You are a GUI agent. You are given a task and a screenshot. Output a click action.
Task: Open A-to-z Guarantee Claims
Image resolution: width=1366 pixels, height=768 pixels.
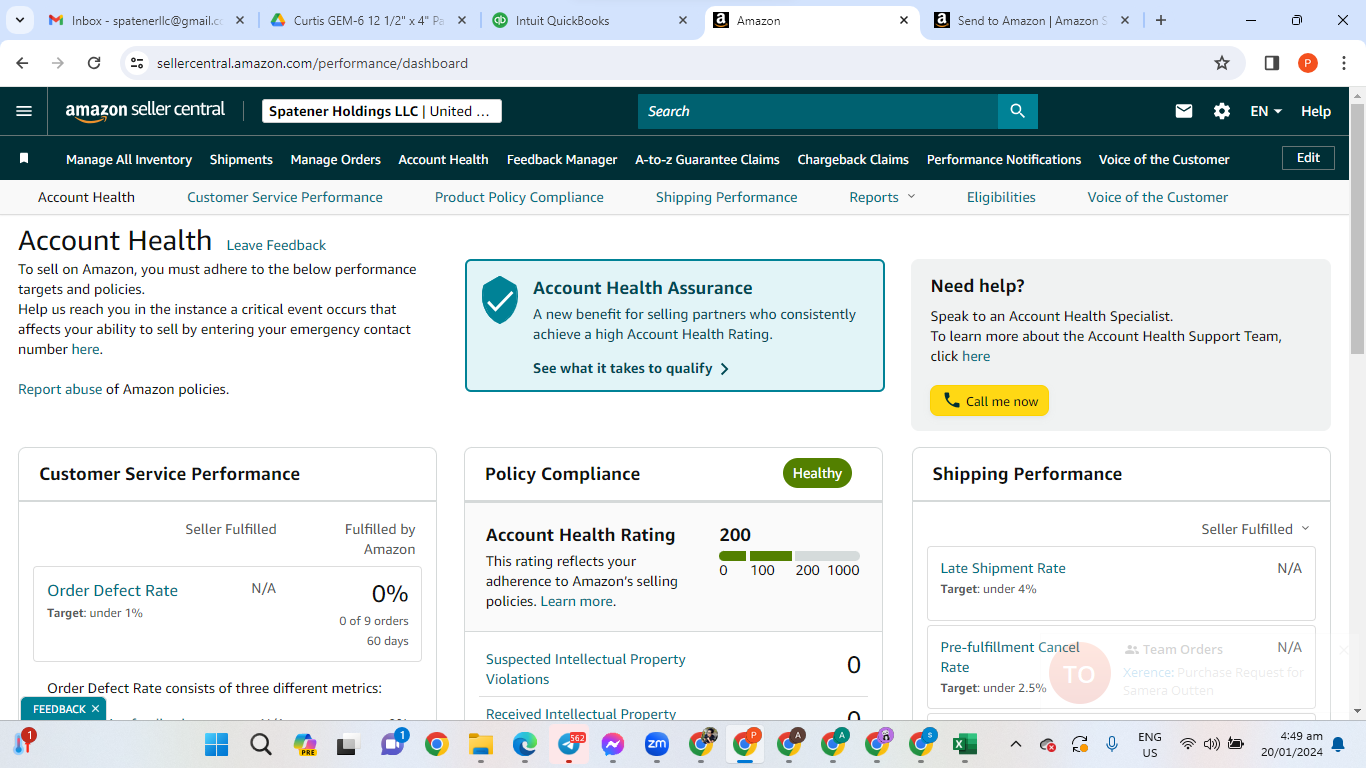tap(707, 159)
